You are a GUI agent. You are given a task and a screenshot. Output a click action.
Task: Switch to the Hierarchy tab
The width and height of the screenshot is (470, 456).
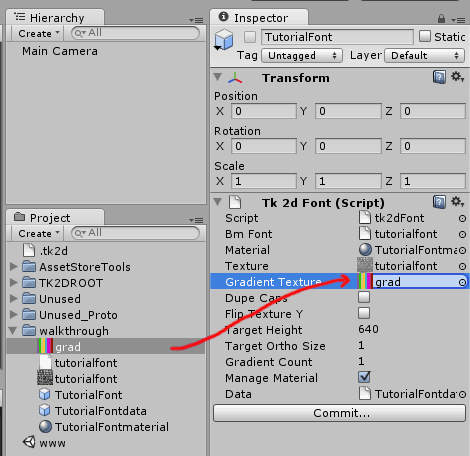55,17
